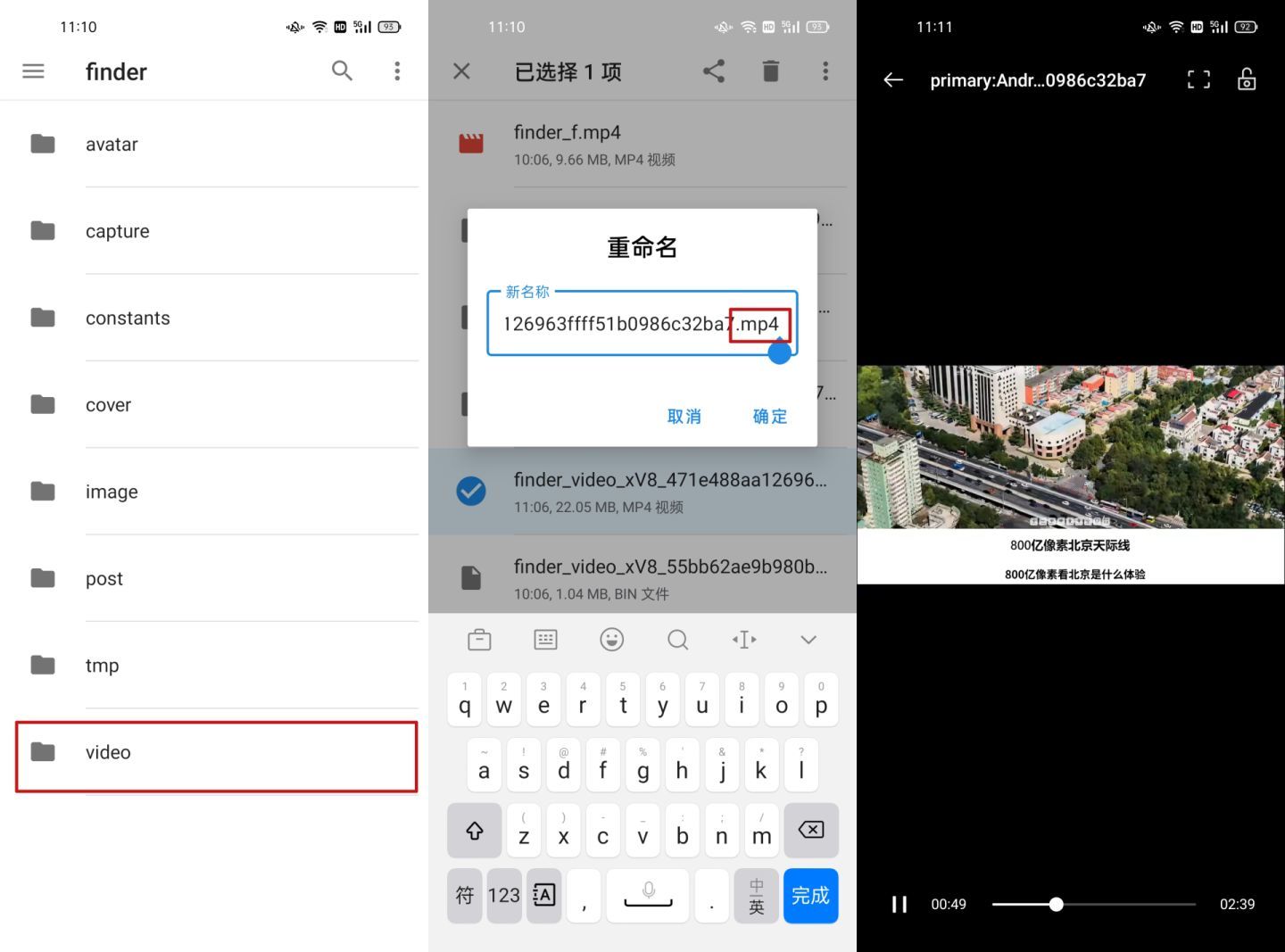Tap the blue 完成 key

pyautogui.click(x=810, y=896)
